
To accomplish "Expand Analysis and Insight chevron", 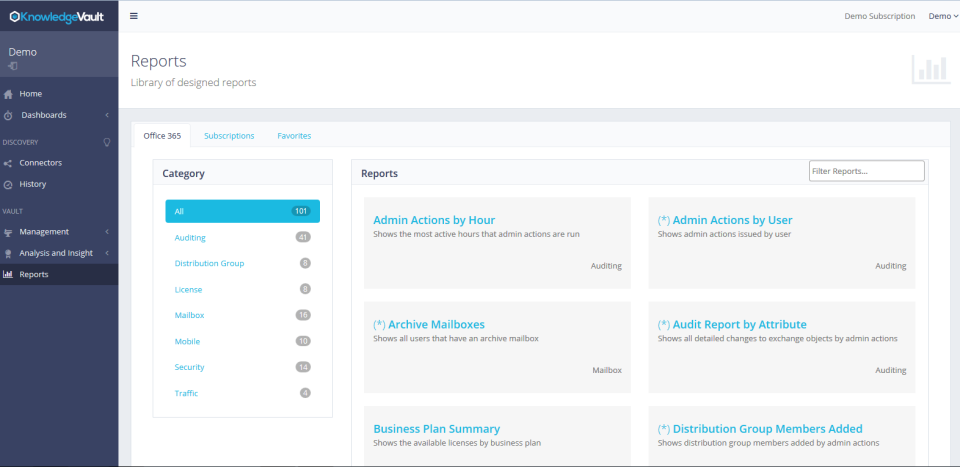I will click(x=107, y=253).
